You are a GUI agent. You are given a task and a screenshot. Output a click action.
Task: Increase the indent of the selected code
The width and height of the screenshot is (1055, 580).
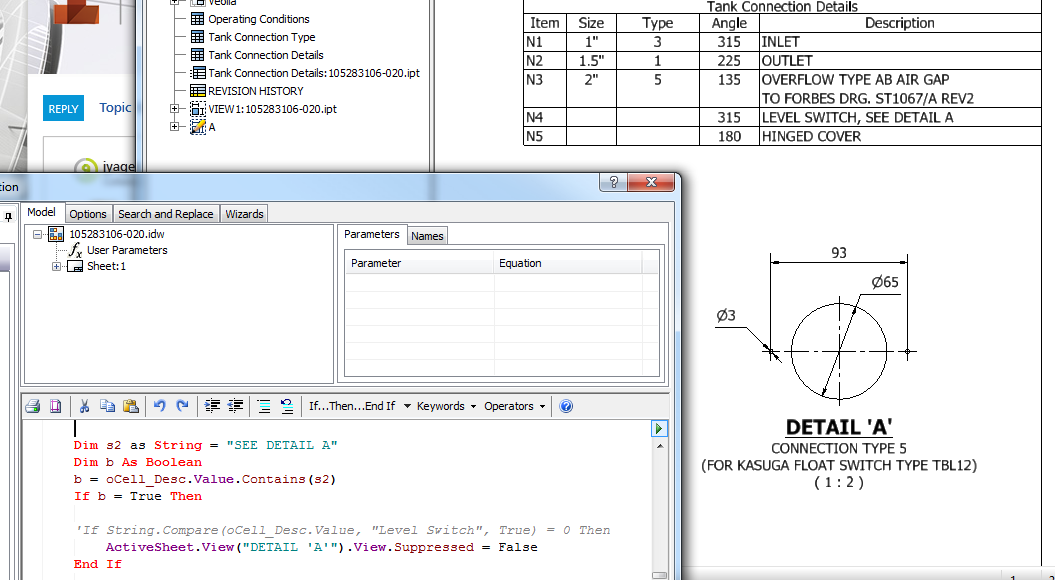point(210,406)
